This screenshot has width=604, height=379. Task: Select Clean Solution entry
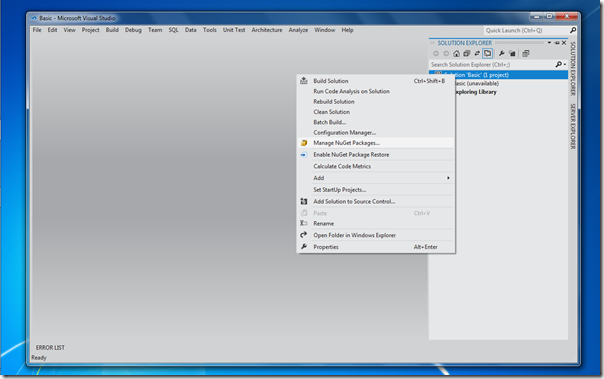(376, 112)
